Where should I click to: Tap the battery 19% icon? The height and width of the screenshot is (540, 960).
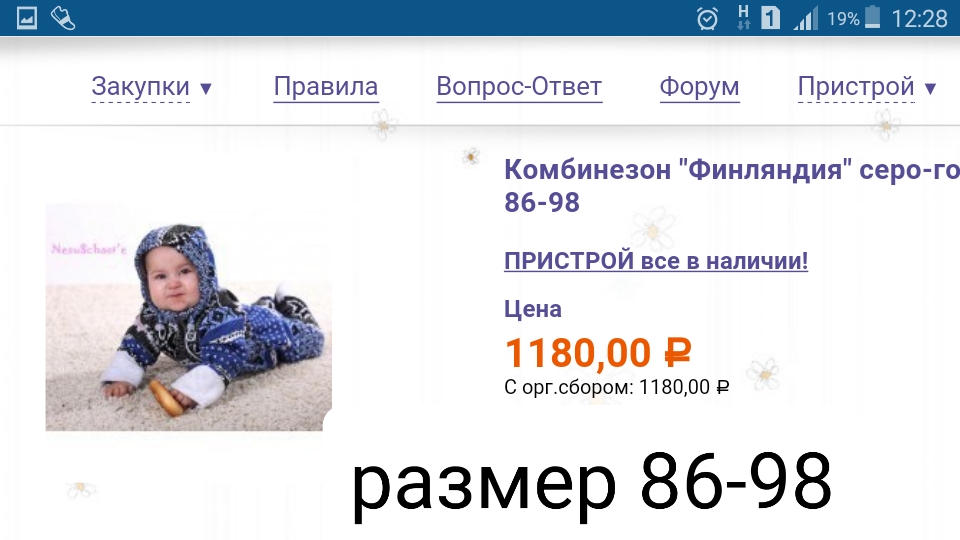point(872,18)
